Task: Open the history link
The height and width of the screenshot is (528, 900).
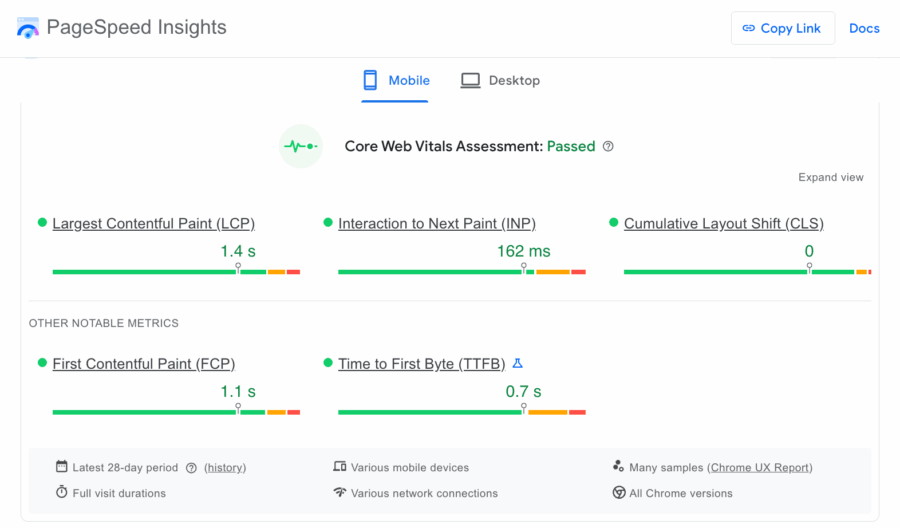Action: pyautogui.click(x=225, y=468)
